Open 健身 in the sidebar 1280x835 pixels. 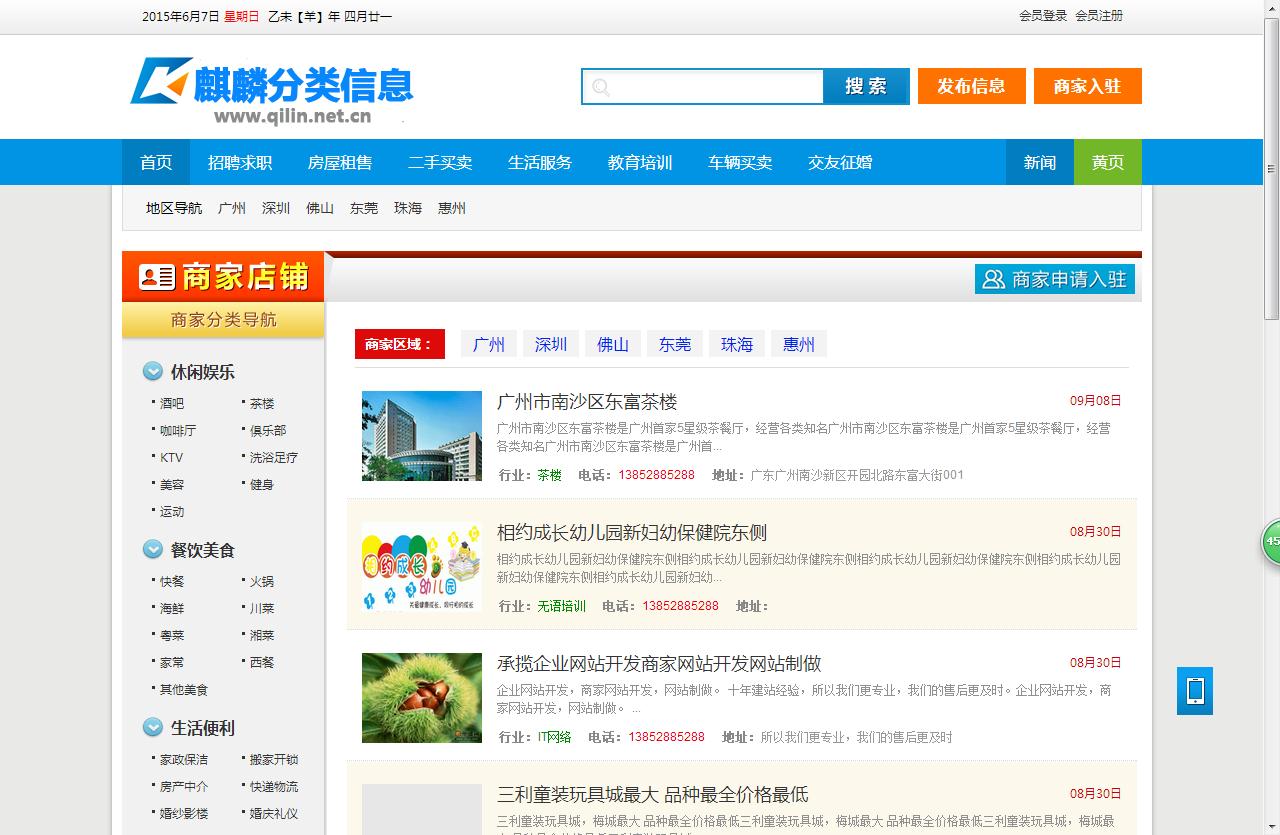[x=262, y=485]
